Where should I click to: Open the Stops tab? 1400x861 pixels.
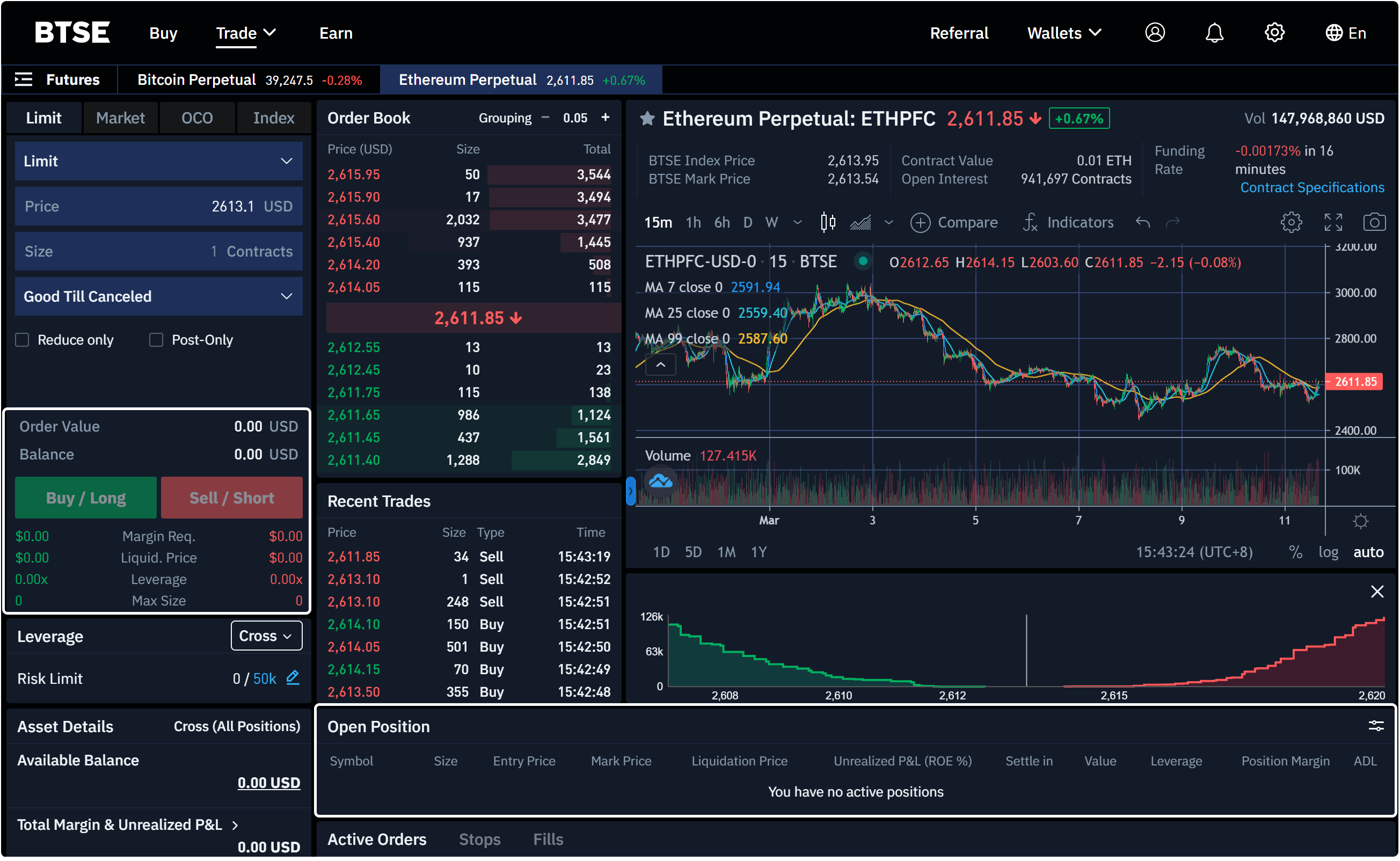coord(480,840)
